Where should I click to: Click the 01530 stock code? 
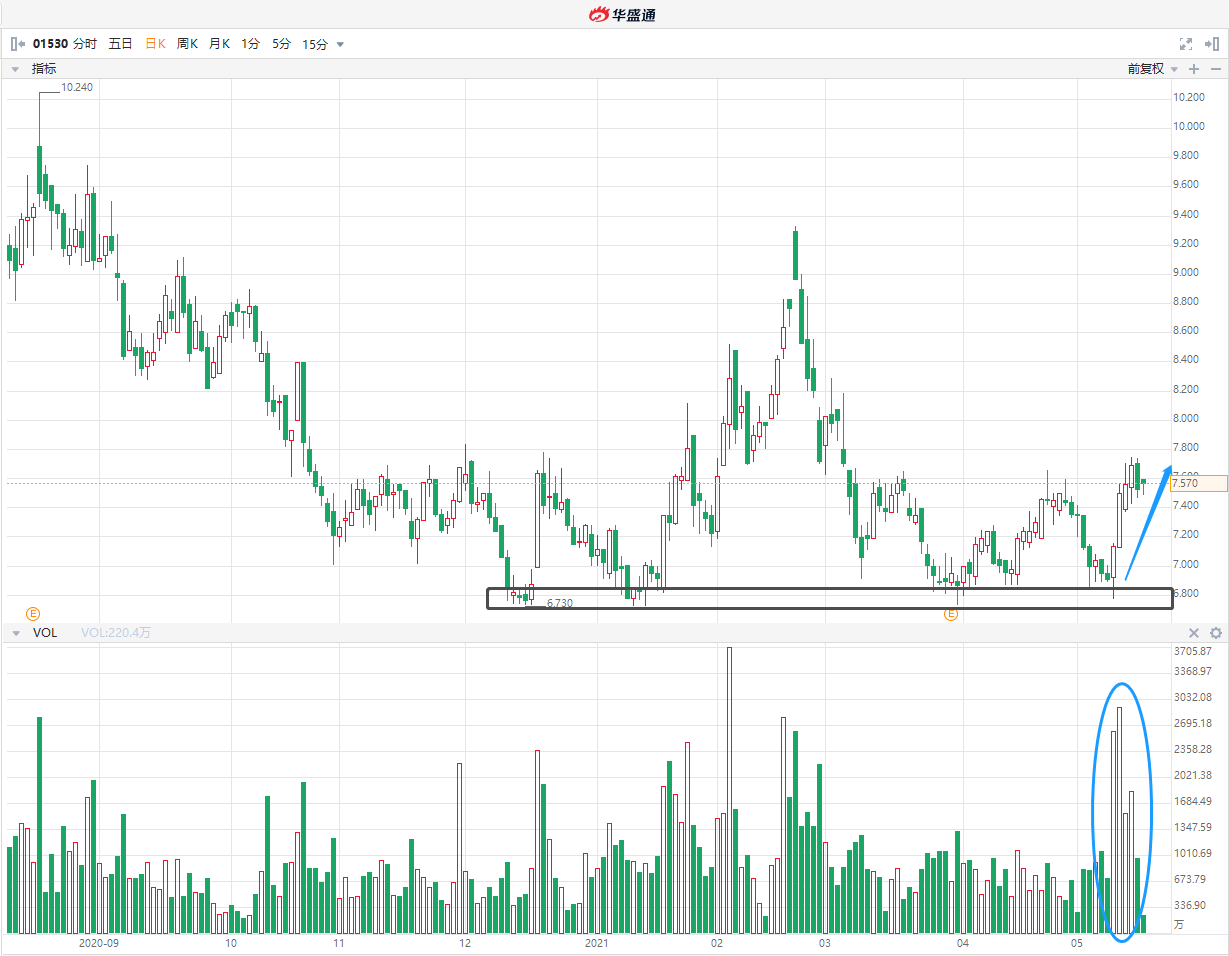[50, 44]
